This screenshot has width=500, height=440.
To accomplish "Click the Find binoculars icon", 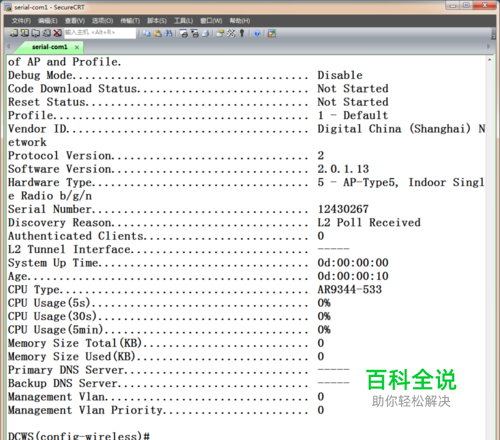I will pos(169,33).
